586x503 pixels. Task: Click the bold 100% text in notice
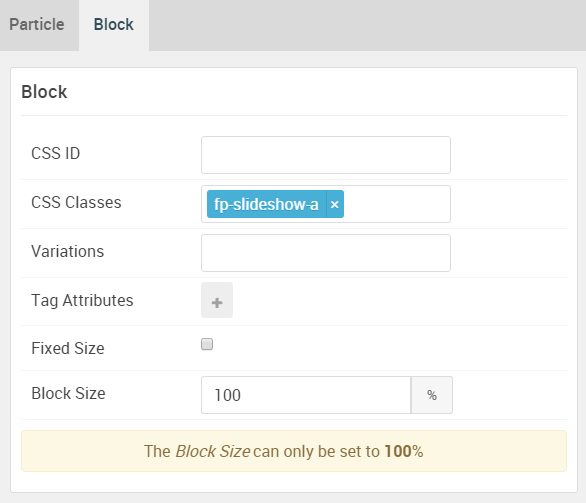pyautogui.click(x=404, y=451)
